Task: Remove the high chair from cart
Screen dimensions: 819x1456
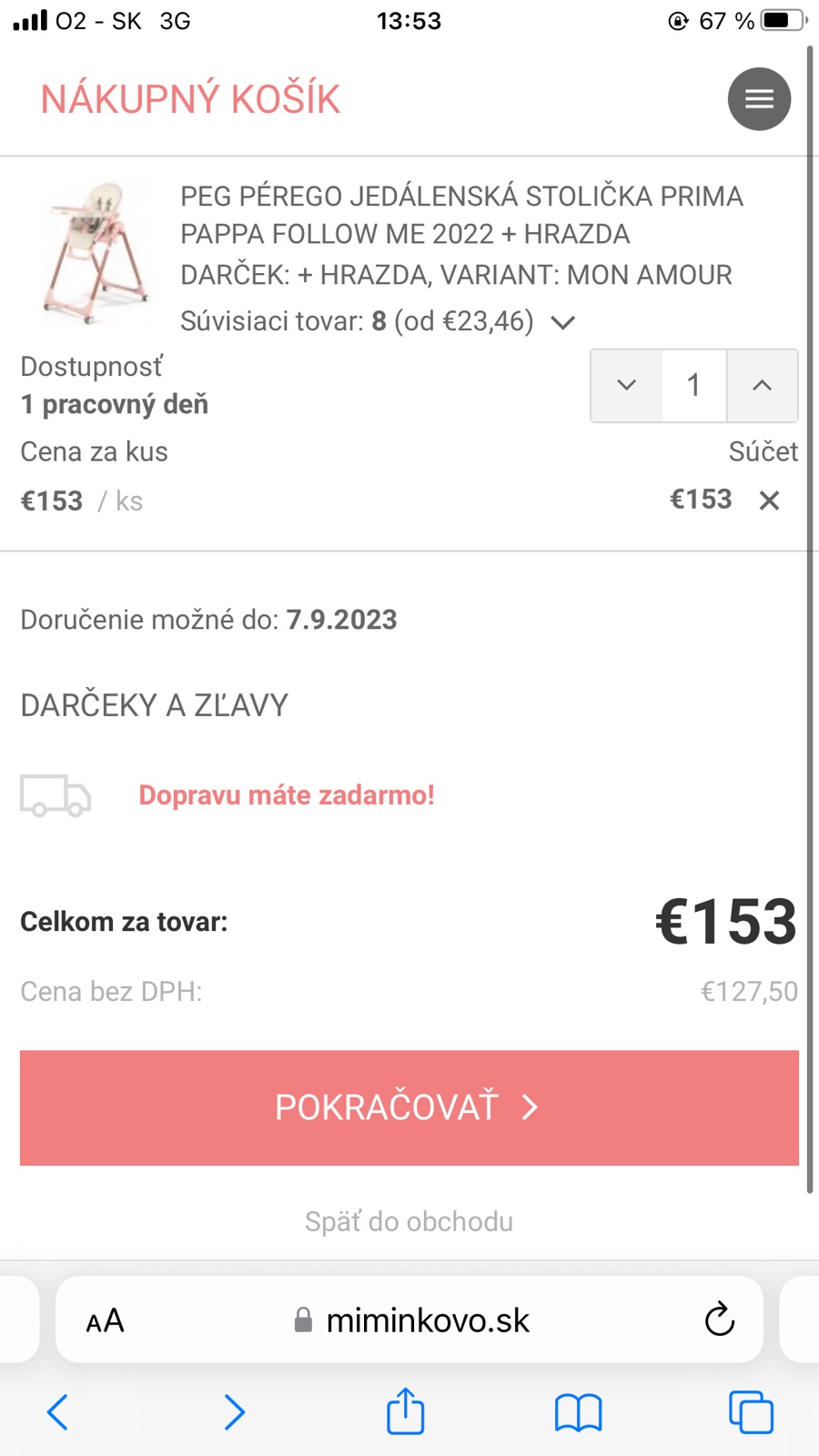Action: tap(770, 500)
